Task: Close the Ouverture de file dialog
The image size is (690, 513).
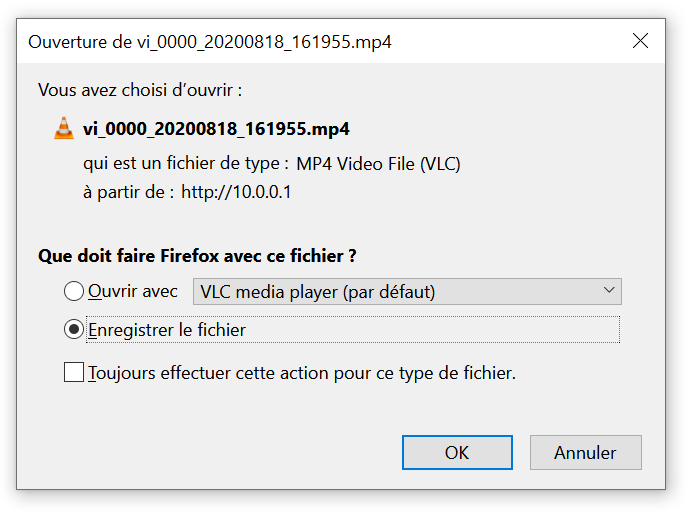Action: click(x=640, y=41)
